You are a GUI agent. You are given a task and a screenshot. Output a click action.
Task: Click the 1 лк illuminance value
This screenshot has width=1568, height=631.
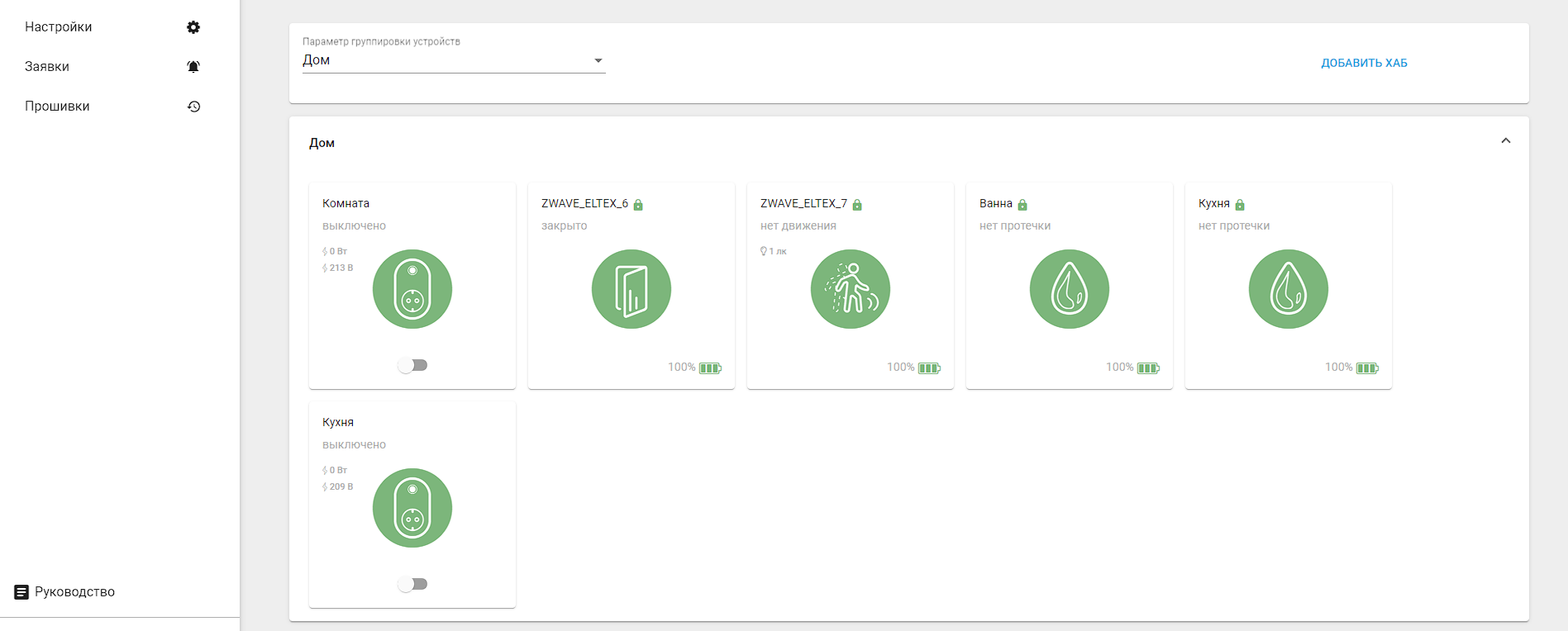(x=778, y=251)
